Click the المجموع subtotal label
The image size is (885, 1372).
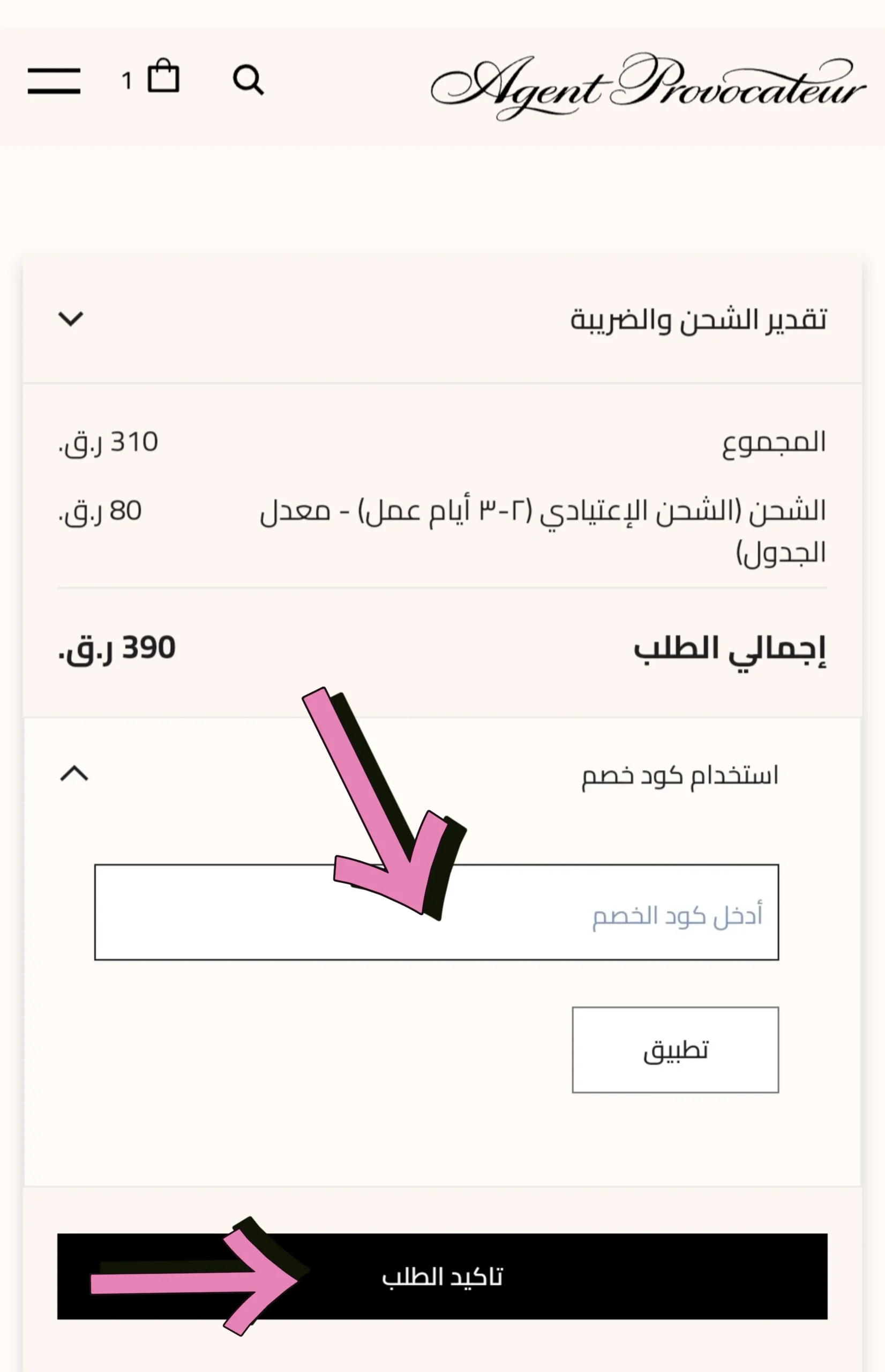774,443
